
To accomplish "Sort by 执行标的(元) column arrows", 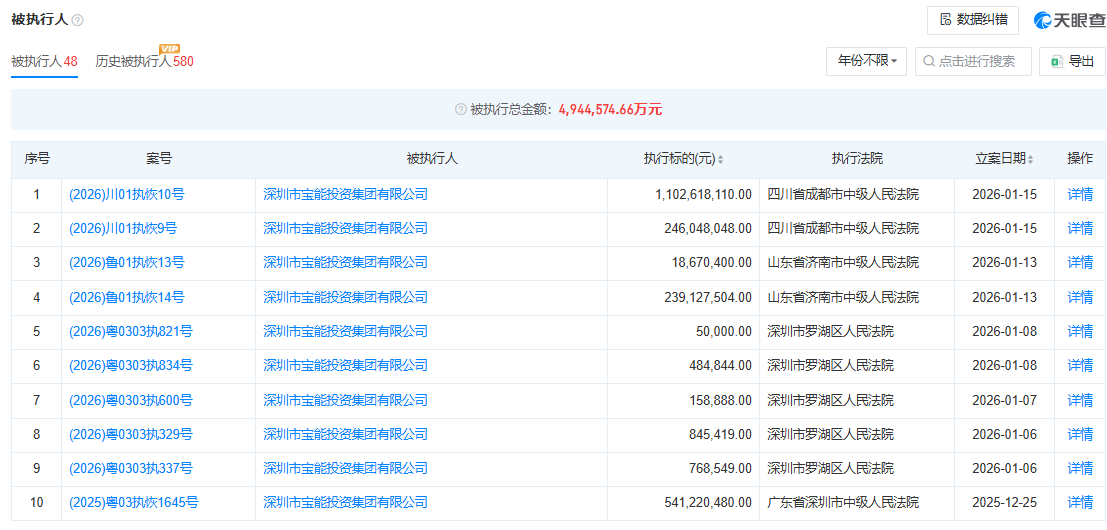I will point(720,159).
